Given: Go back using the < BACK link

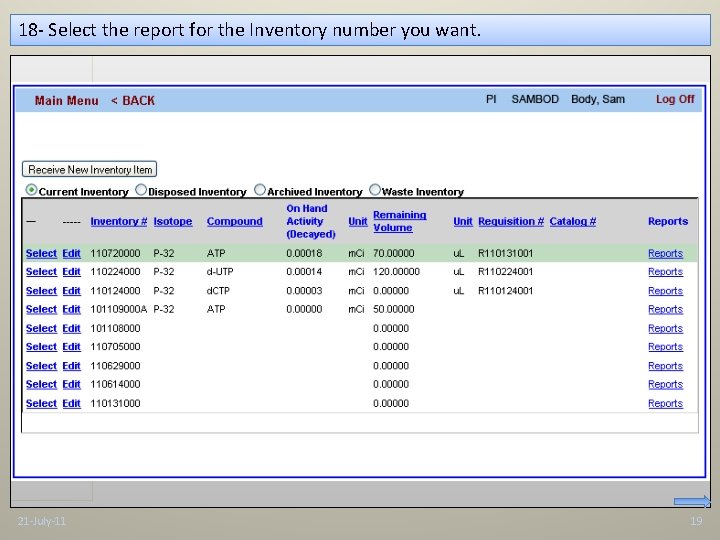Looking at the screenshot, I should [133, 100].
